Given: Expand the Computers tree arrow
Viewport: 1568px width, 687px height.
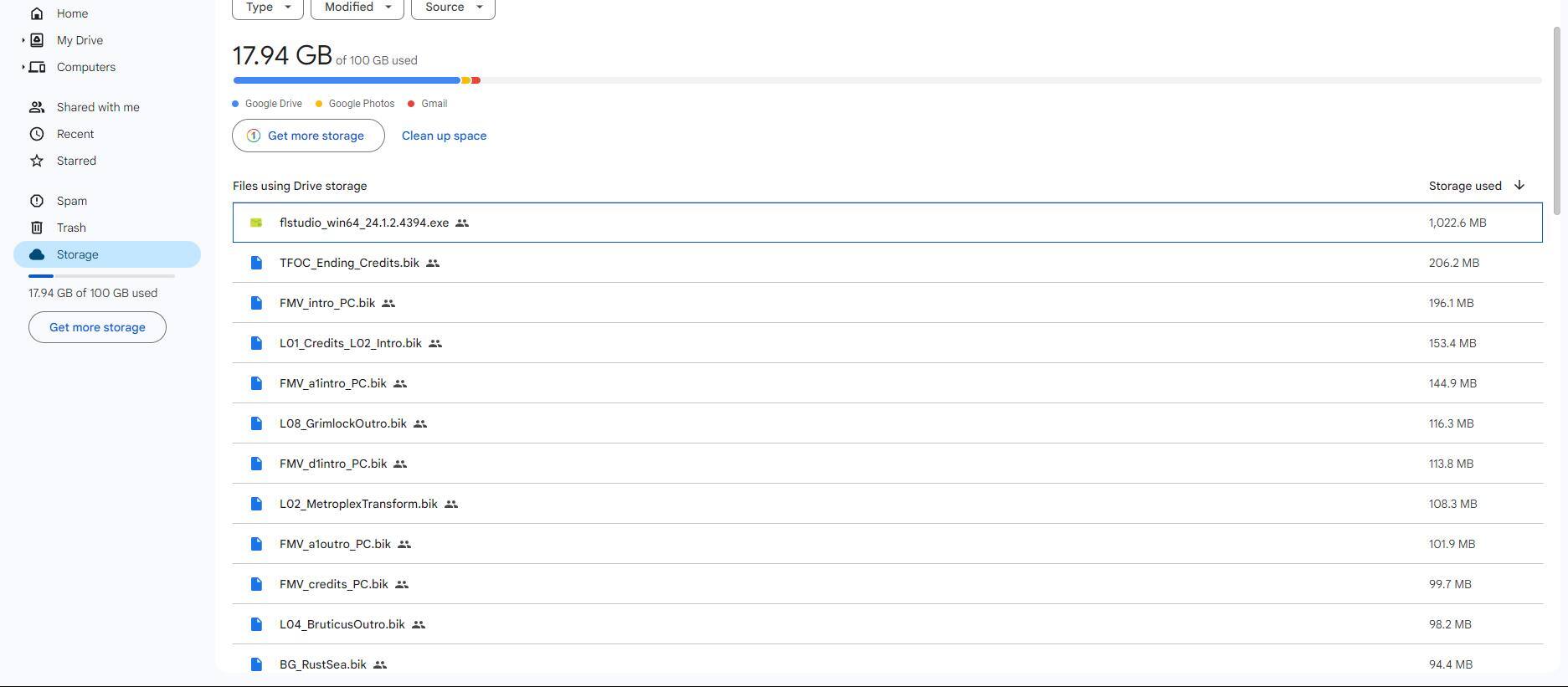Looking at the screenshot, I should click(23, 67).
